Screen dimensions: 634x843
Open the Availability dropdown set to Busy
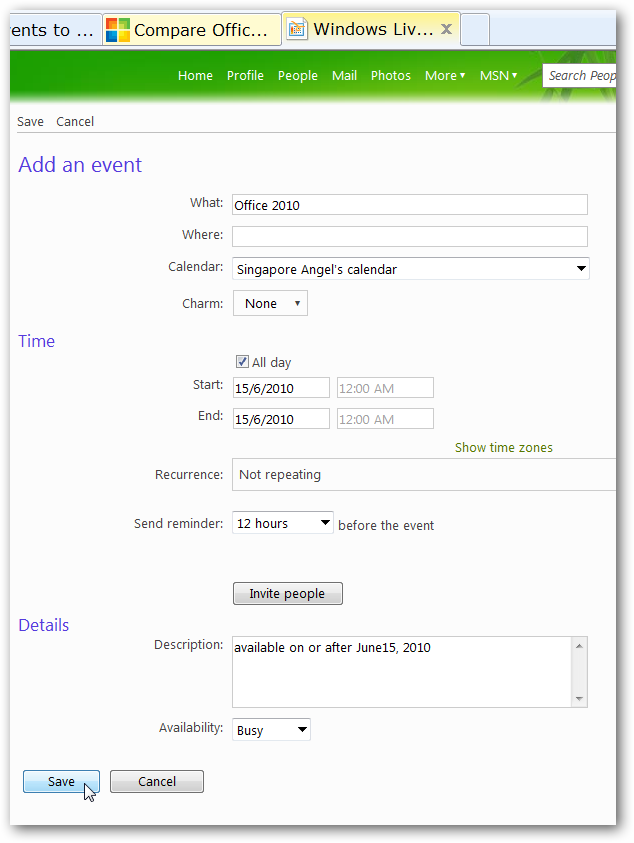click(x=272, y=730)
